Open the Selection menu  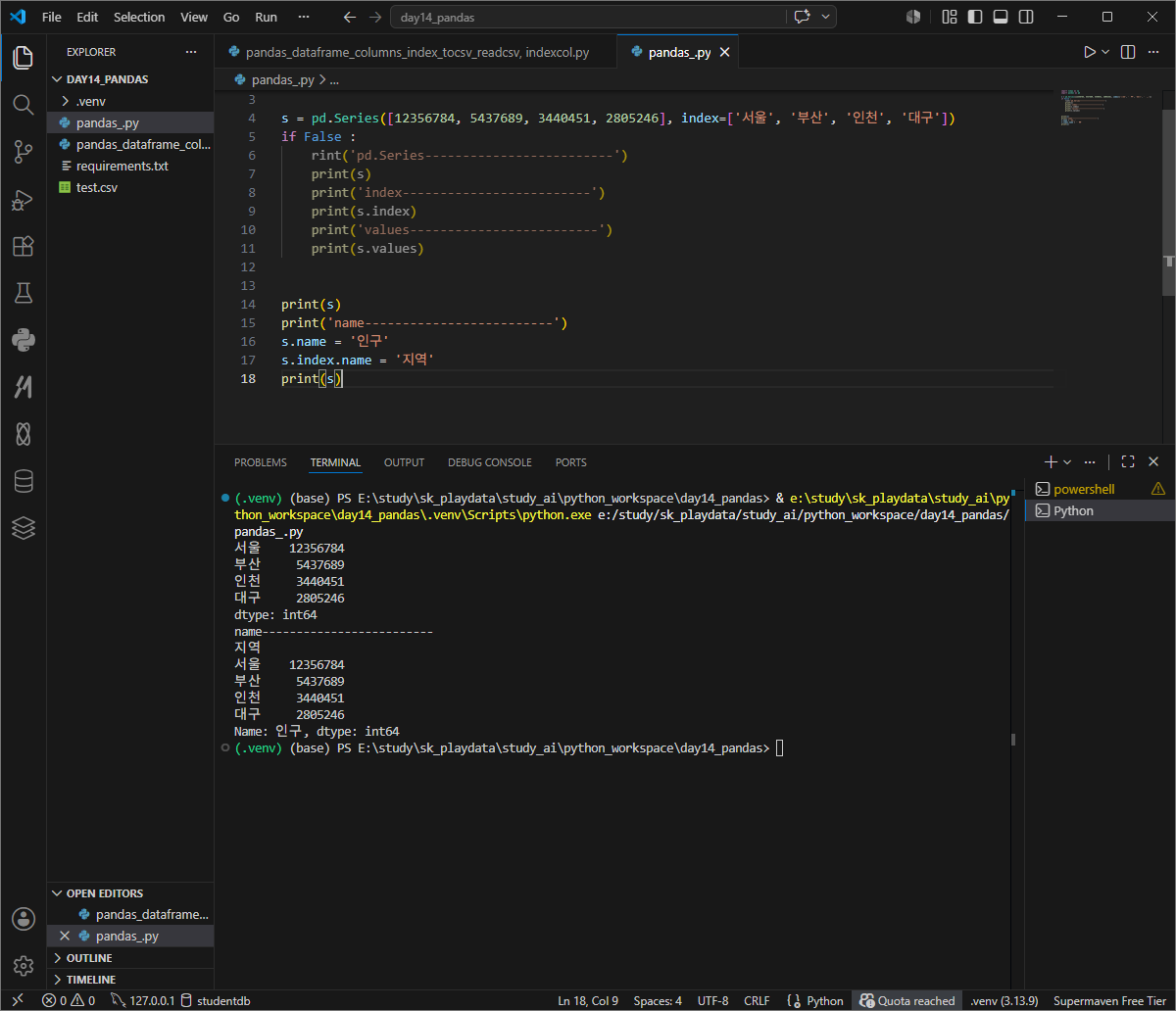[139, 17]
